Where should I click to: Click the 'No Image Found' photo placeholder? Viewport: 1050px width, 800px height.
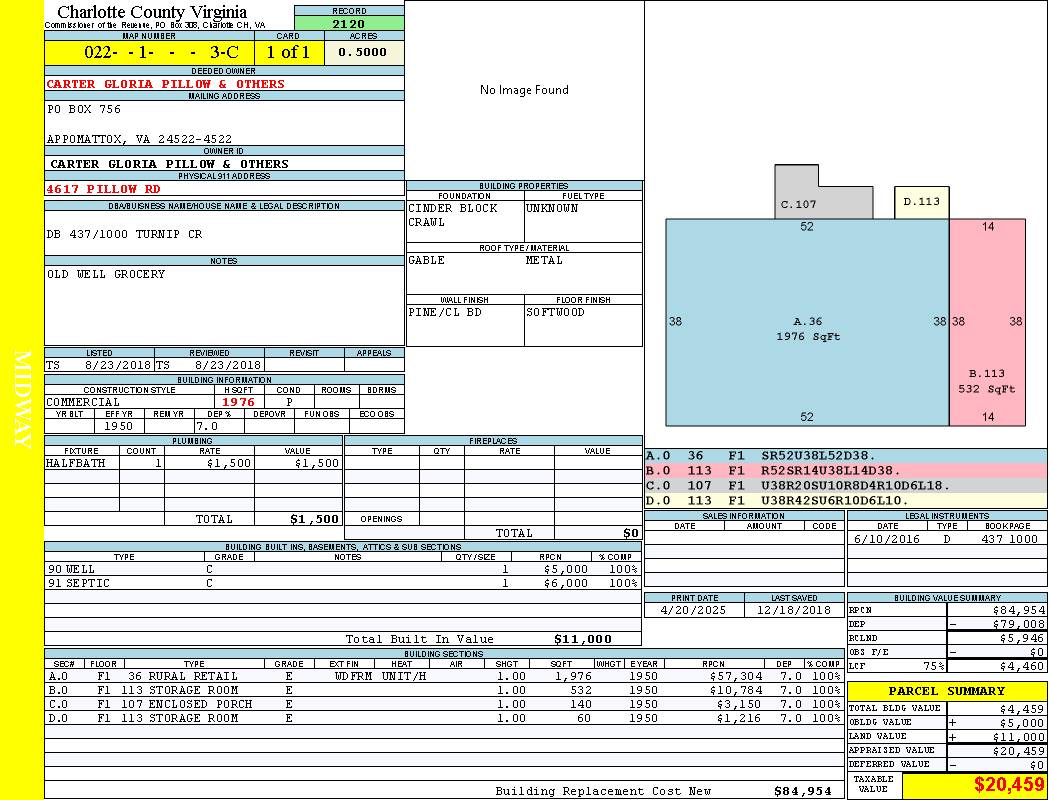tap(524, 90)
